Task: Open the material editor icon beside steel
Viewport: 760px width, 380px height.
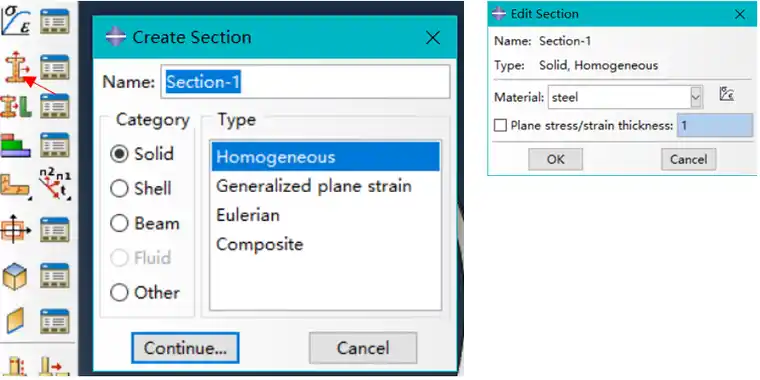Action: pyautogui.click(x=726, y=95)
